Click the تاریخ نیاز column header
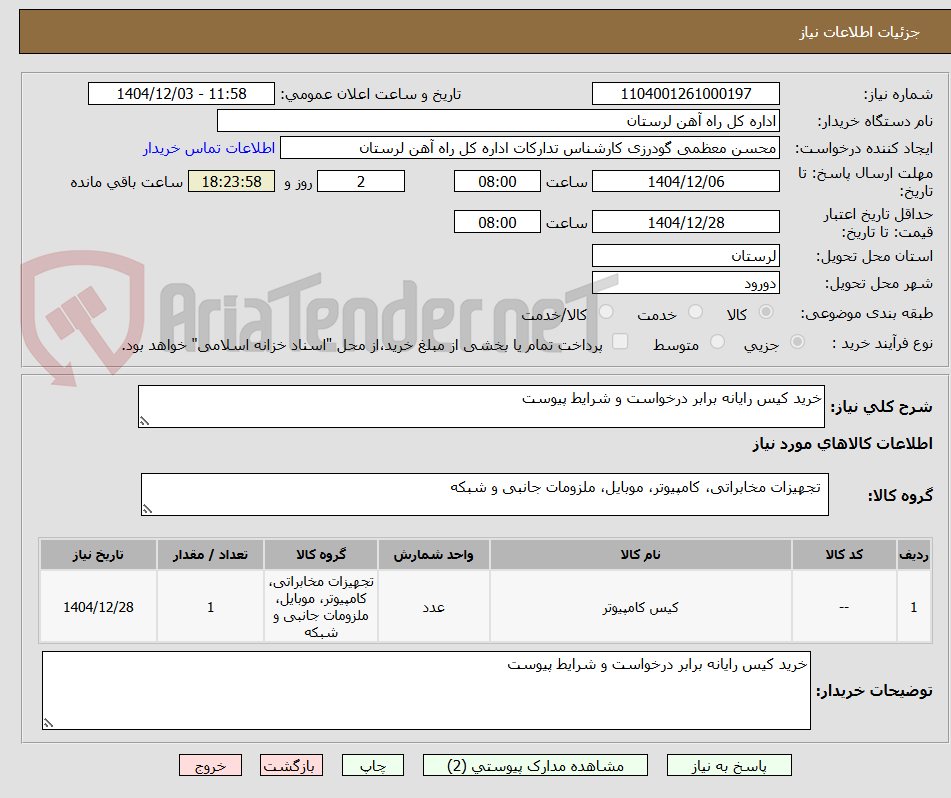 point(98,555)
